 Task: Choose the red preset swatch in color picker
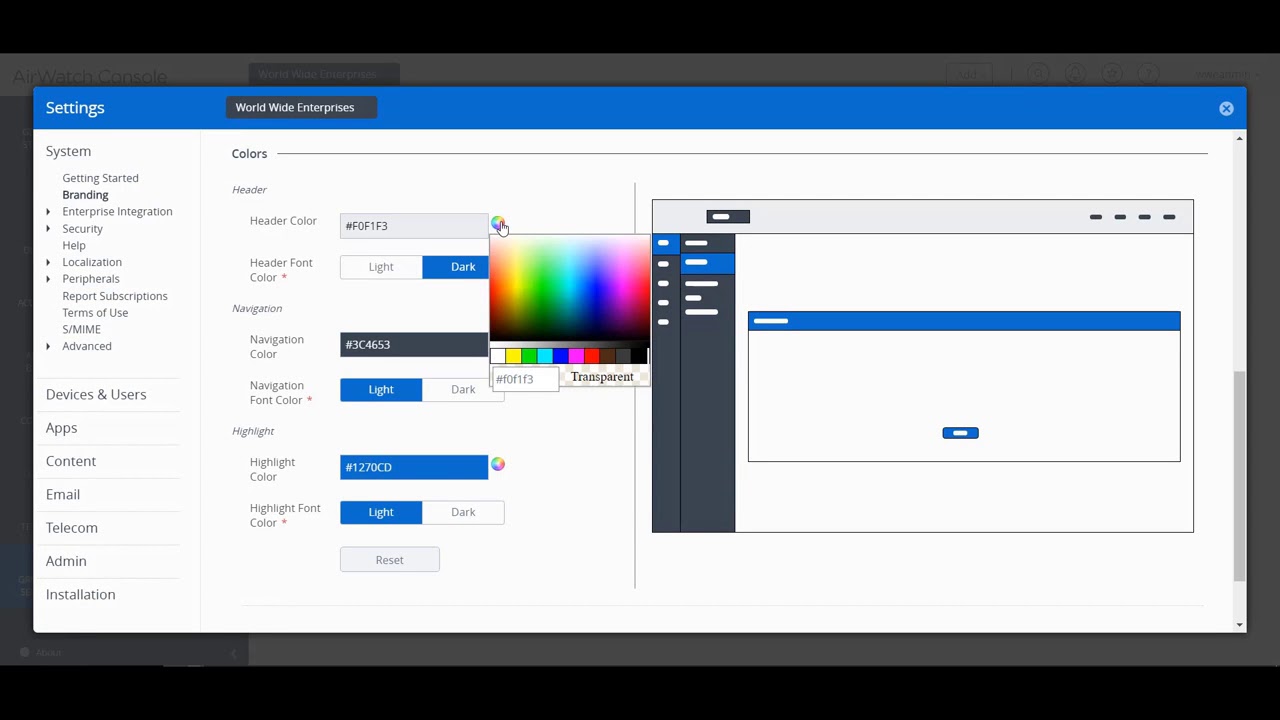point(592,356)
